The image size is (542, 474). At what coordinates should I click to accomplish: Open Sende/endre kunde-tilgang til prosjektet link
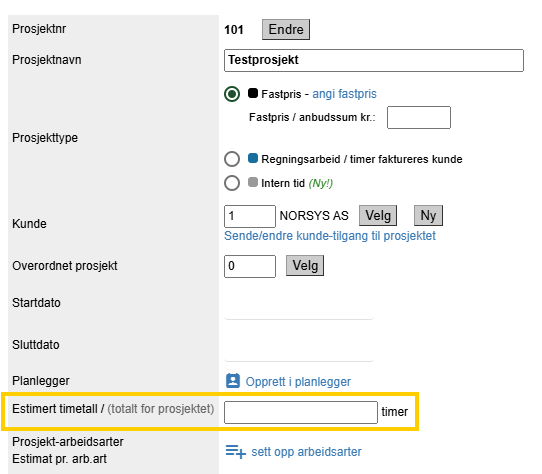click(x=330, y=236)
